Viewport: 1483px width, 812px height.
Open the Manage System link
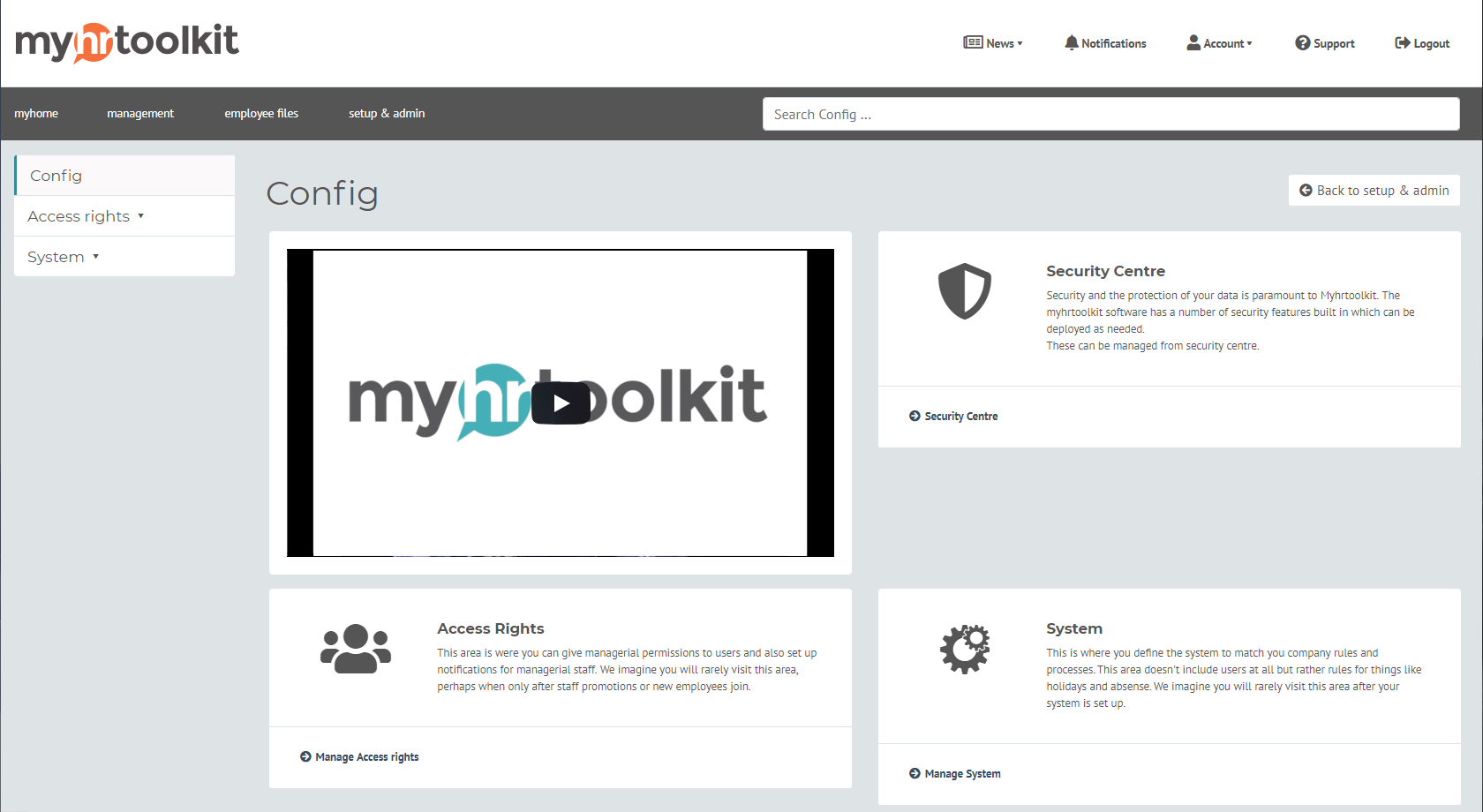click(962, 774)
